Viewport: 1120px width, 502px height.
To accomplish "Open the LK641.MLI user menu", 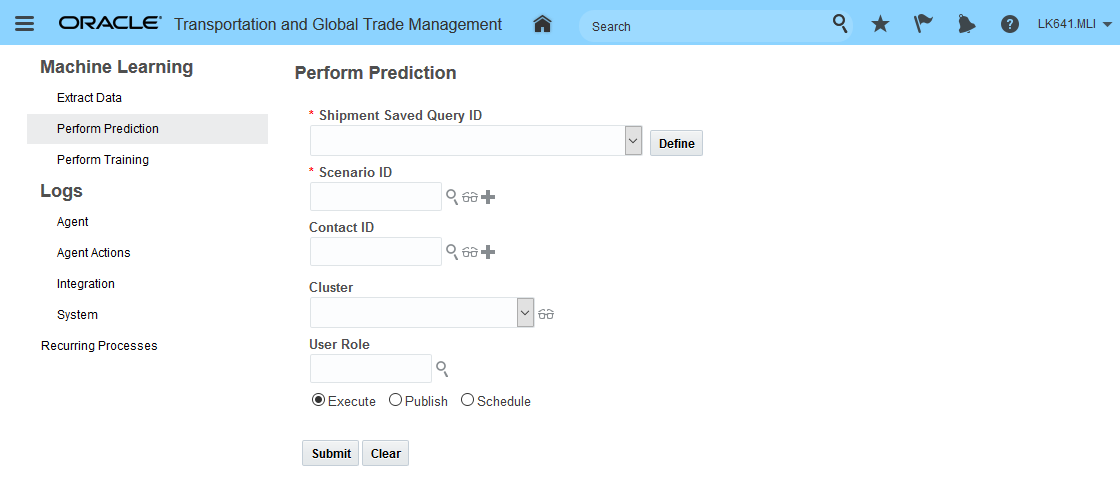I will pyautogui.click(x=1075, y=24).
